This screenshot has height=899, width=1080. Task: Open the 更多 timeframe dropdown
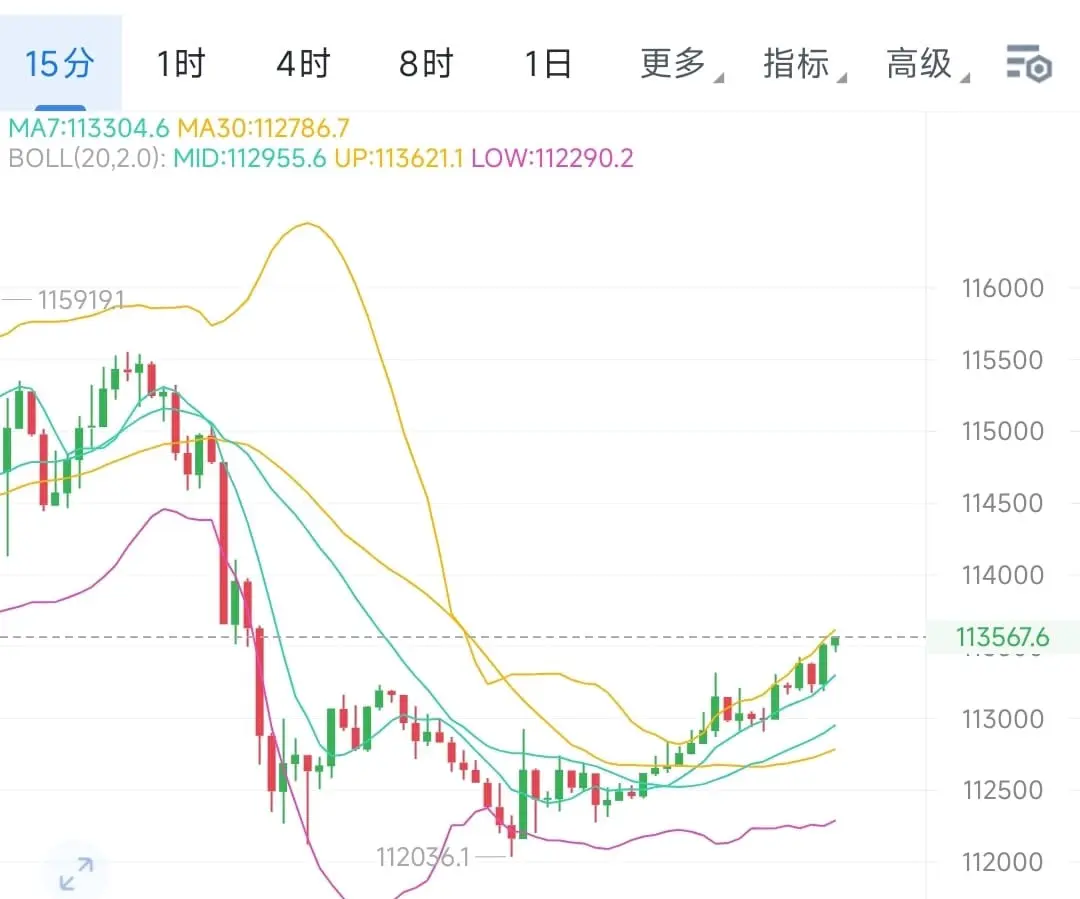click(x=681, y=63)
